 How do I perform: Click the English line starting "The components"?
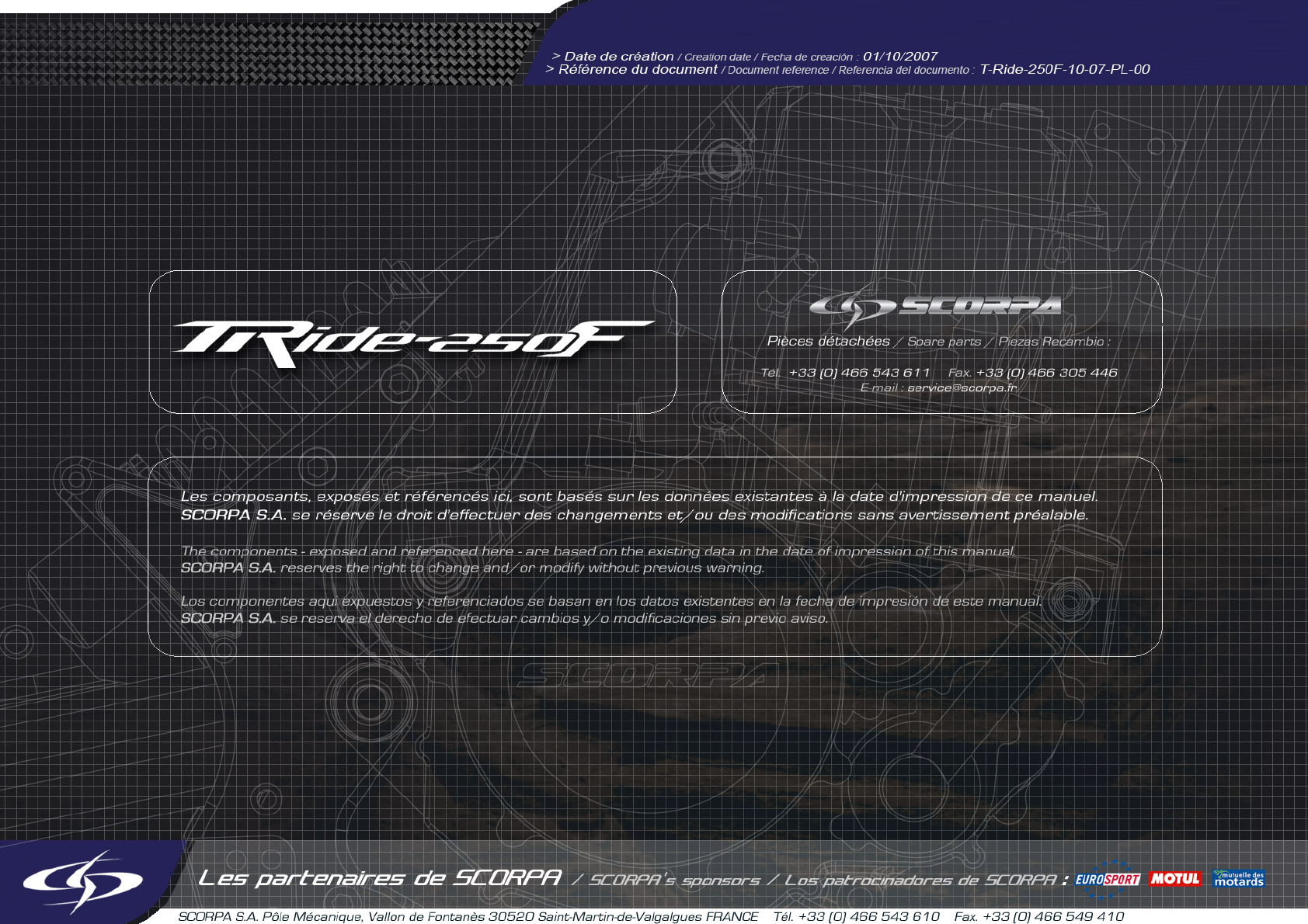(598, 551)
